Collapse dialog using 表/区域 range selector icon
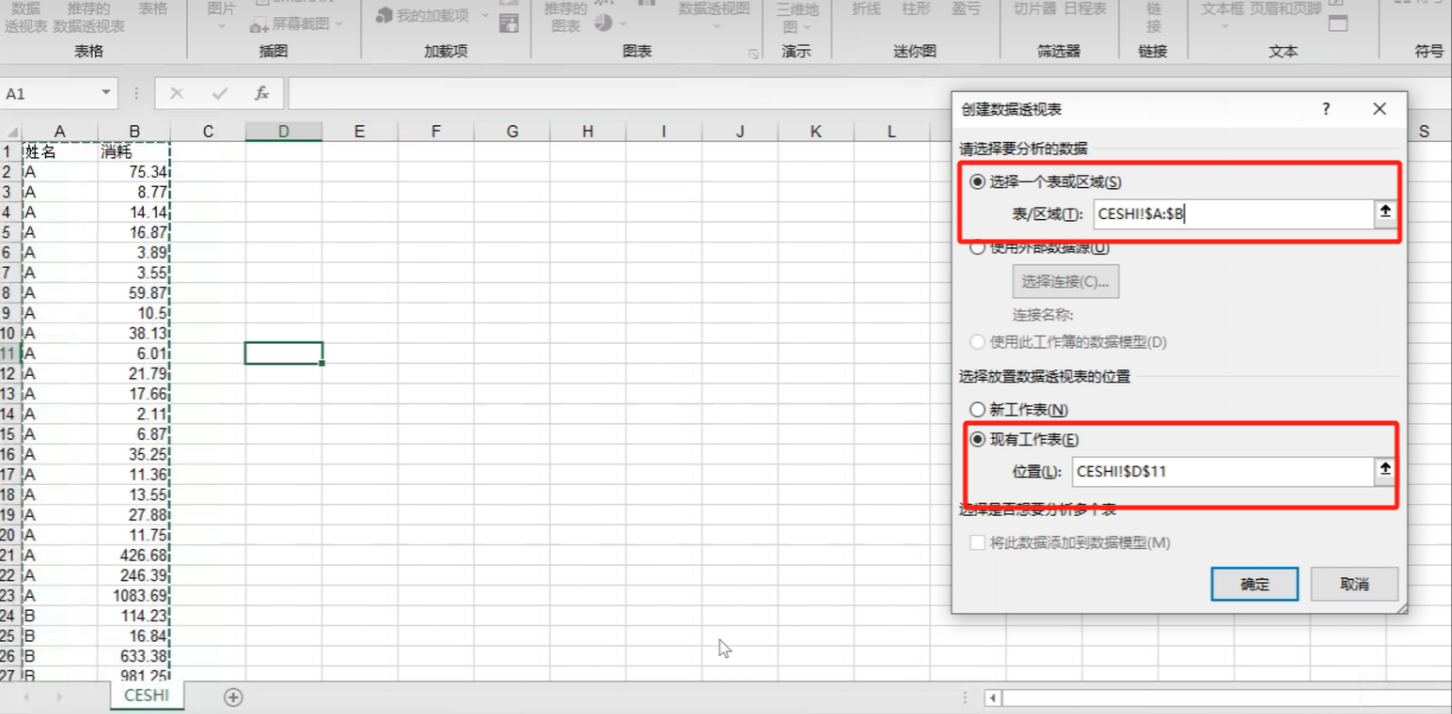The image size is (1452, 714). [x=1385, y=212]
